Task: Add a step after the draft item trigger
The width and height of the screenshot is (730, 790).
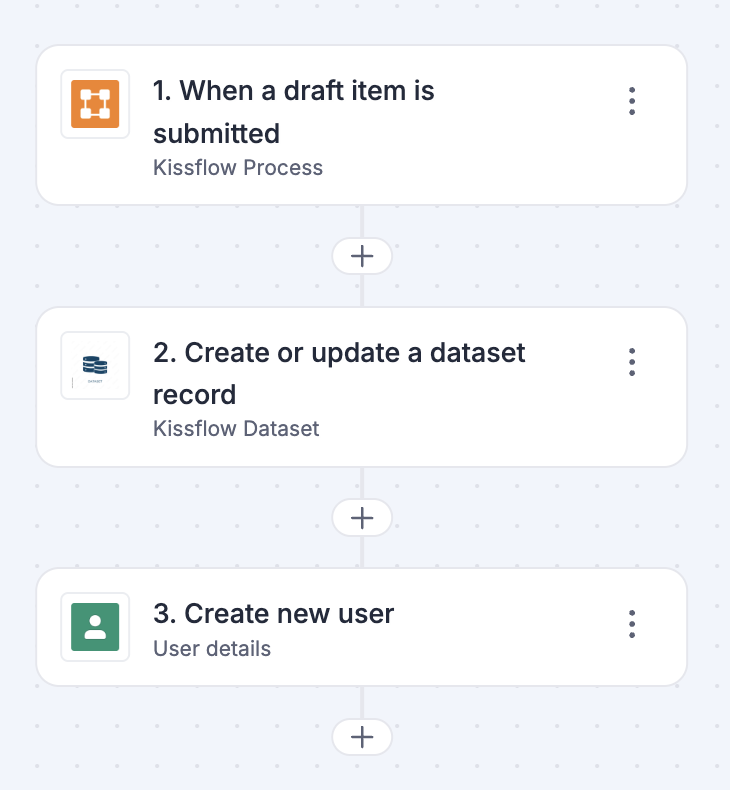Action: (362, 257)
